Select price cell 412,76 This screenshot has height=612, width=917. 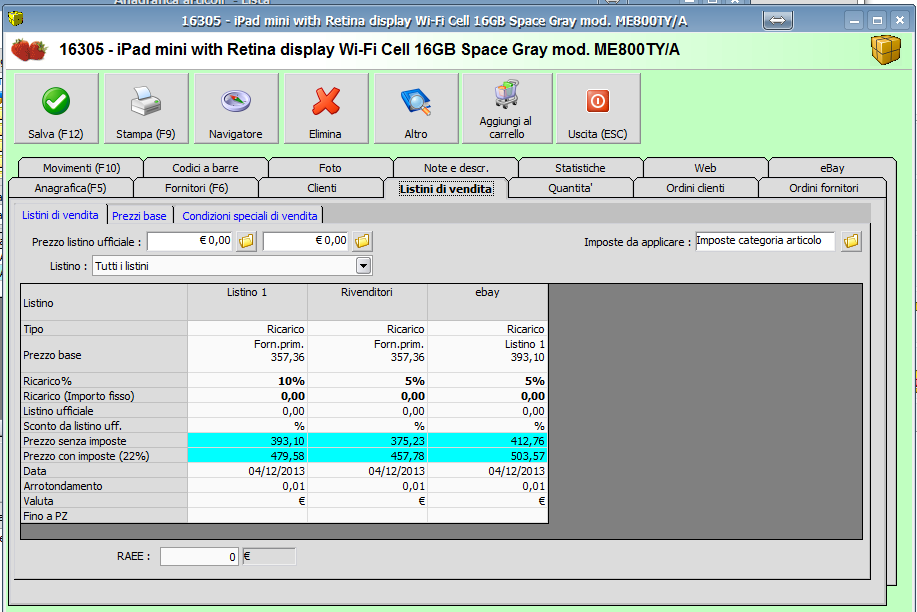pyautogui.click(x=488, y=441)
